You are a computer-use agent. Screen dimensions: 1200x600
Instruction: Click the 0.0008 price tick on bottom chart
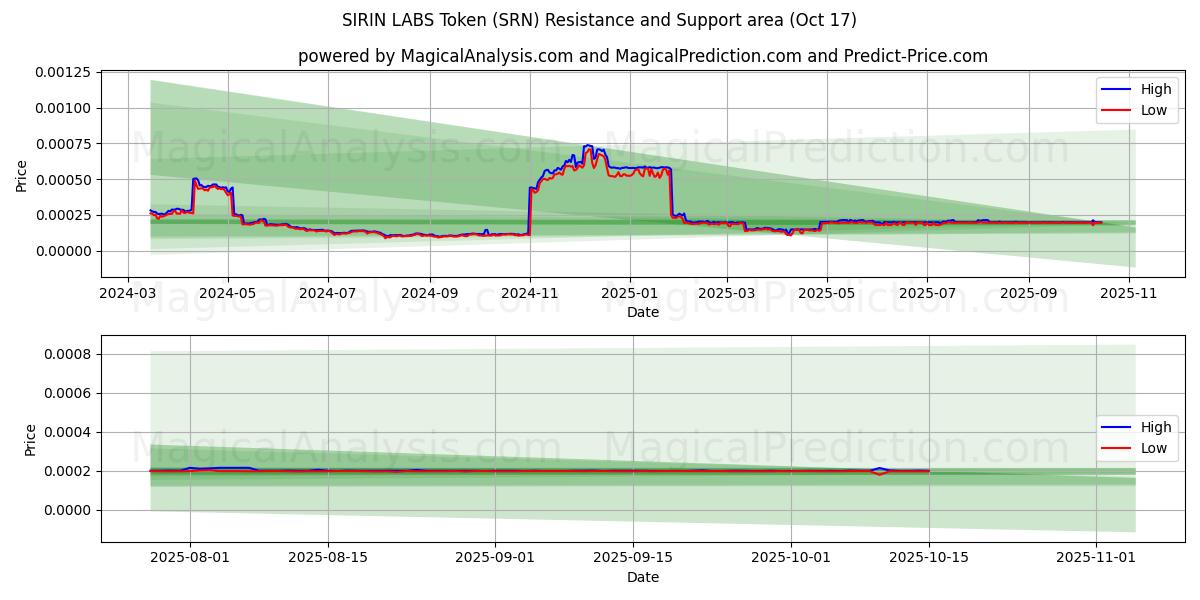(67, 354)
